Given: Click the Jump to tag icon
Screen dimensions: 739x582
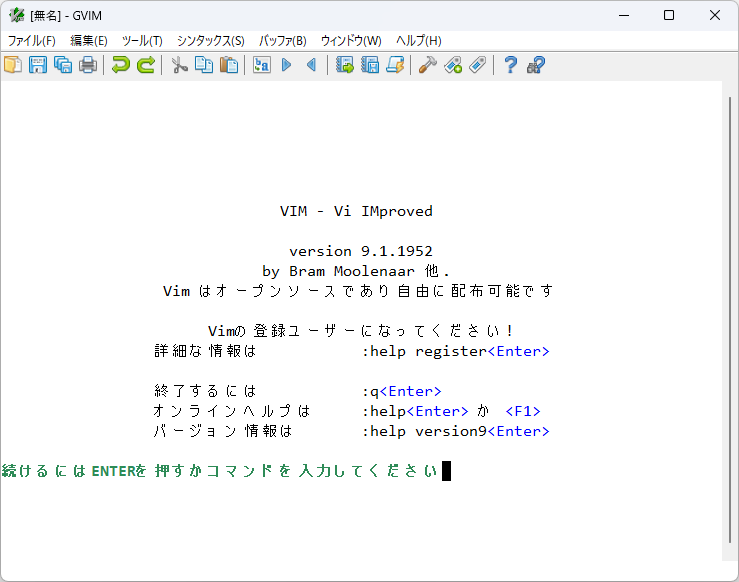Looking at the screenshot, I should click(x=478, y=65).
